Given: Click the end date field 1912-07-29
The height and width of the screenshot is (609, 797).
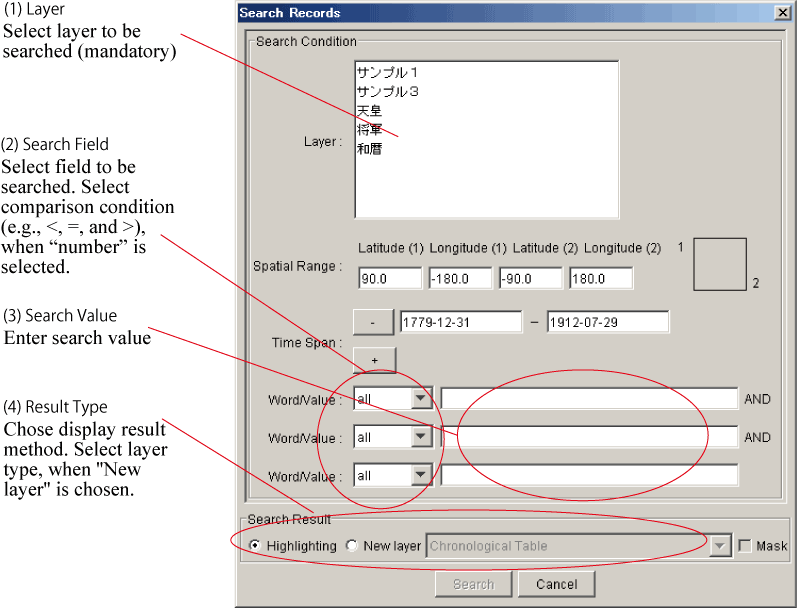Looking at the screenshot, I should [x=608, y=322].
